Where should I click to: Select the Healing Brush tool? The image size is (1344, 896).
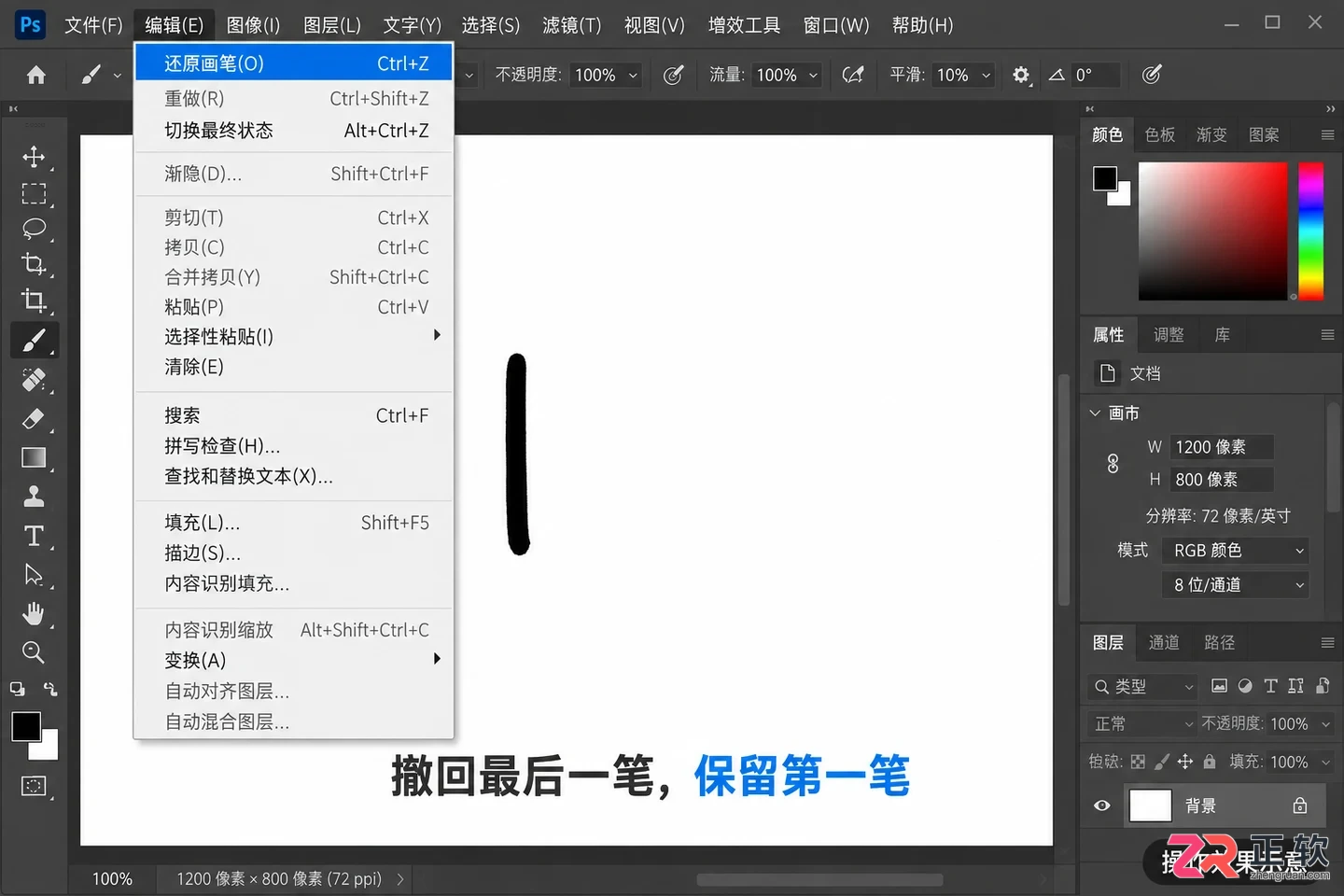point(34,380)
